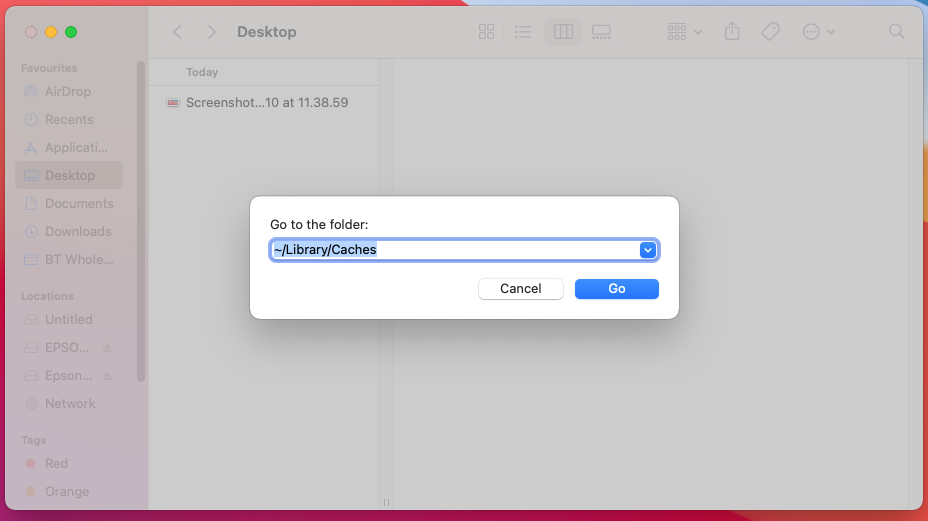Switch to gallery view

[x=601, y=32]
